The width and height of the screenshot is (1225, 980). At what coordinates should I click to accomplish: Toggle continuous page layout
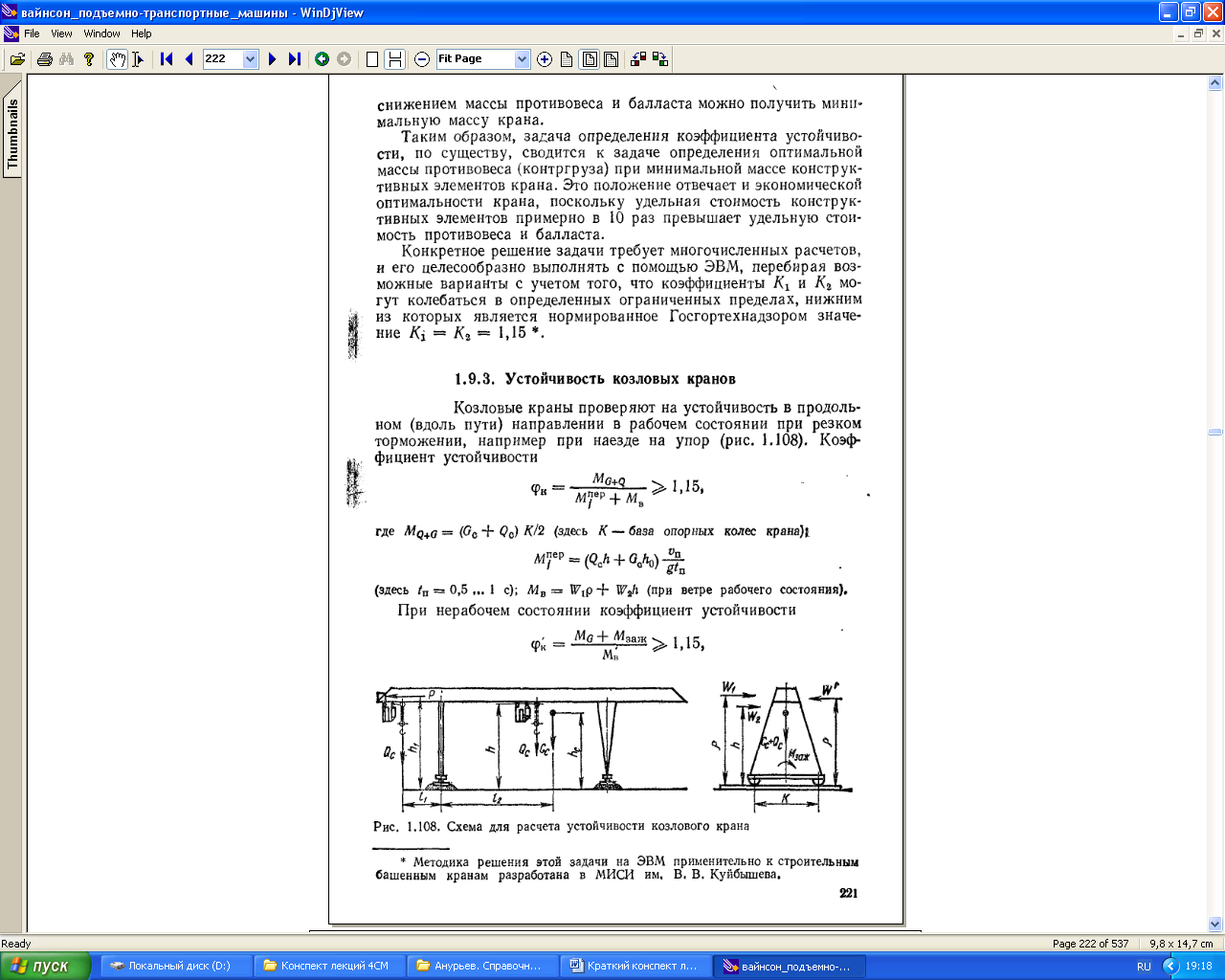tap(394, 59)
